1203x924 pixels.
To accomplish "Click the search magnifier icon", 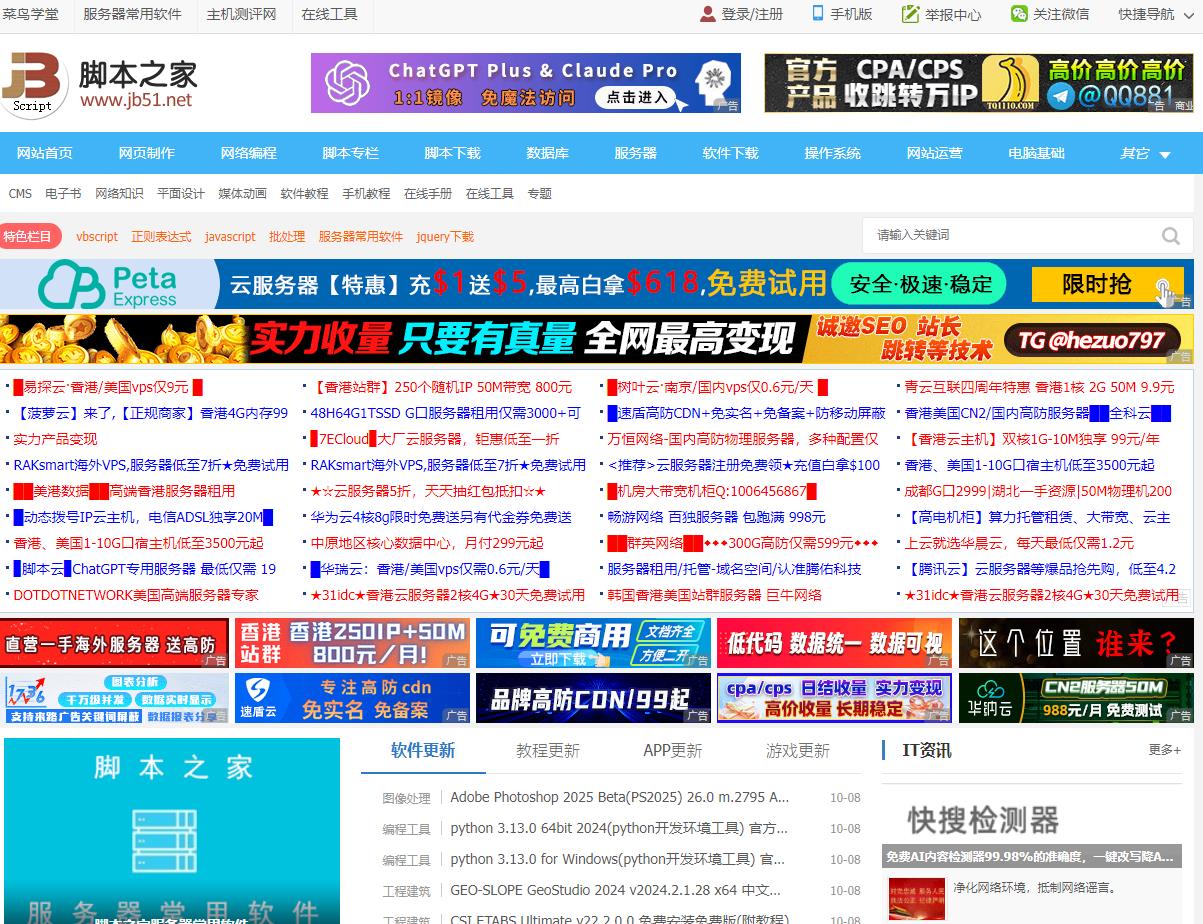I will tap(1170, 236).
